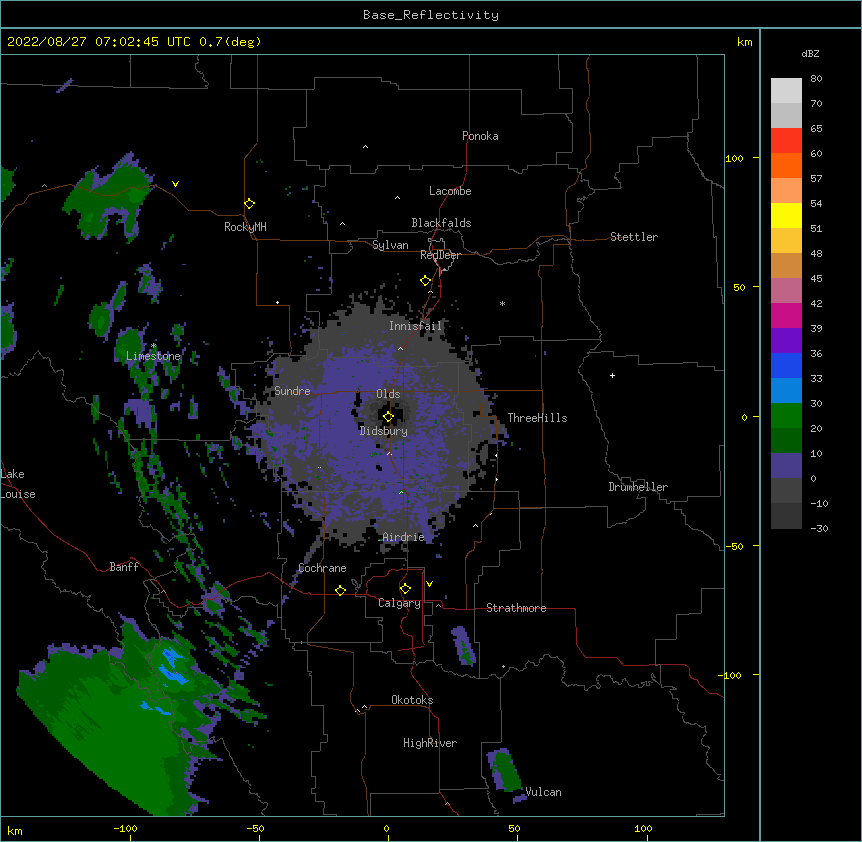
Task: Pick the light blue swatch between 33 and 30 dBZ
Action: tap(786, 391)
